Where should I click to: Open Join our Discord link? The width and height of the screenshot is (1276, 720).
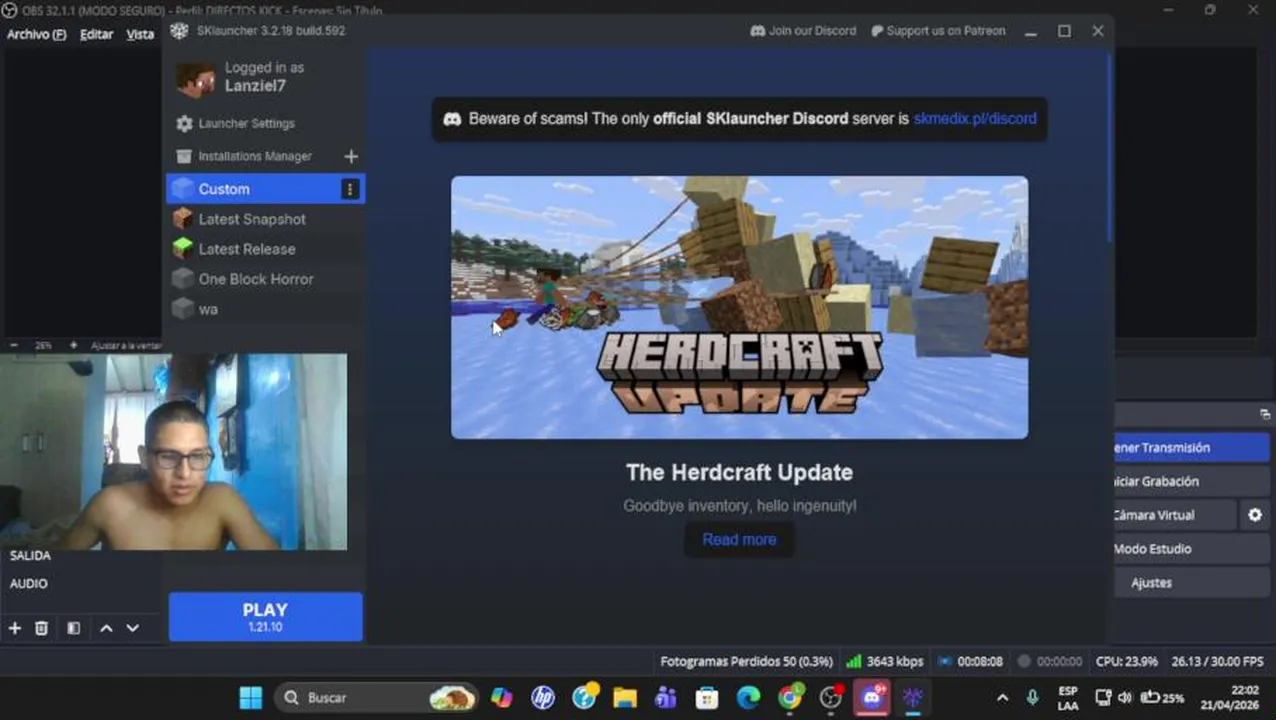coord(803,31)
